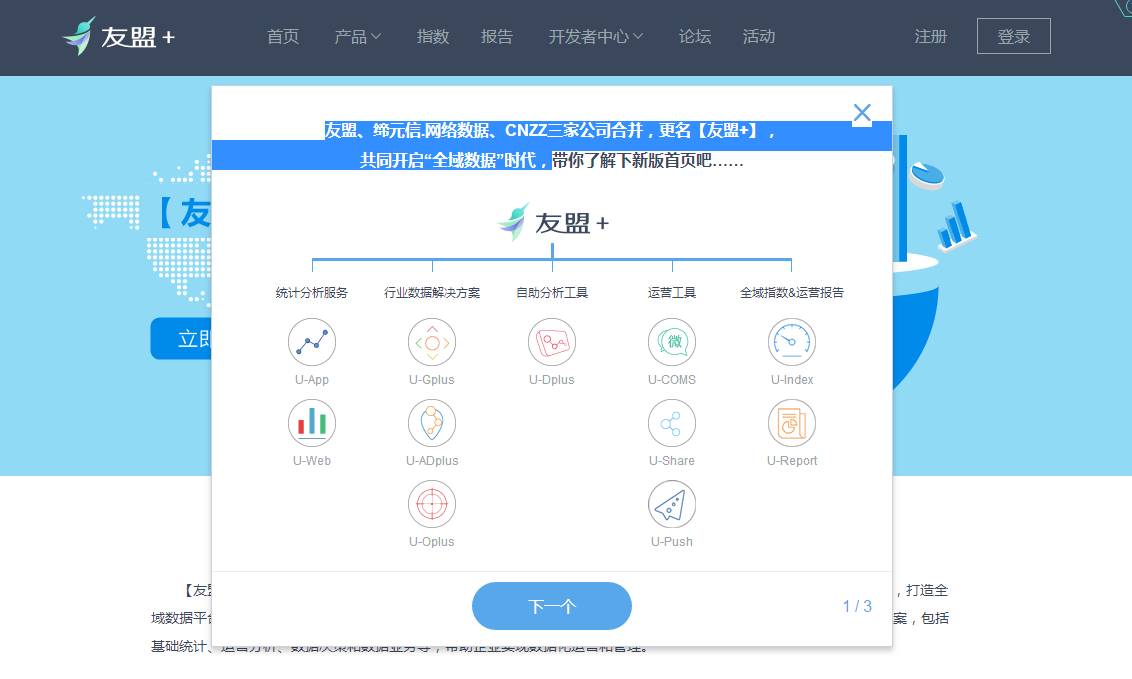Open the U-Web bar chart icon
This screenshot has height=679, width=1132.
(x=312, y=423)
